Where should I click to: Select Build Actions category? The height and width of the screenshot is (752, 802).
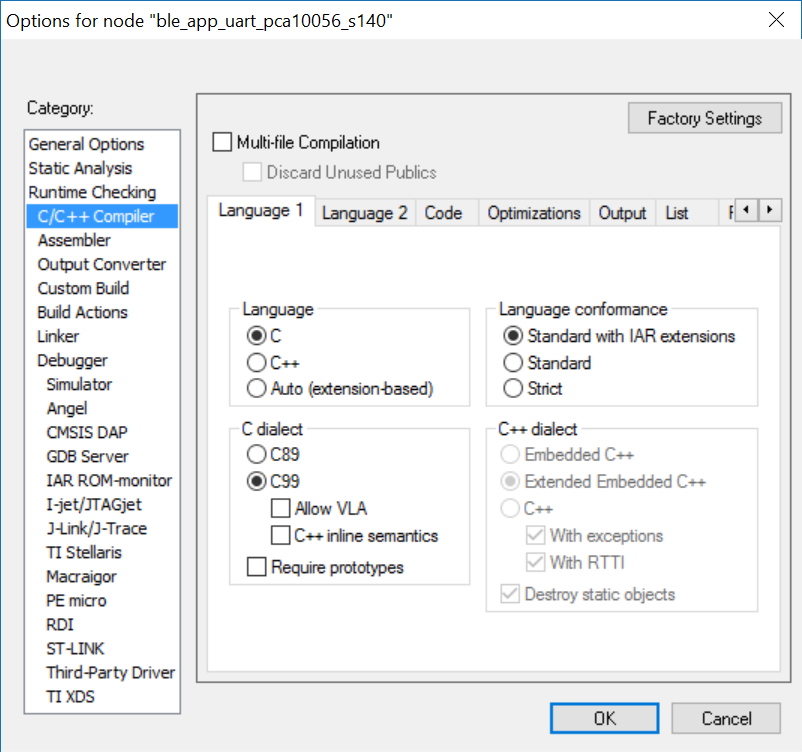(x=102, y=313)
